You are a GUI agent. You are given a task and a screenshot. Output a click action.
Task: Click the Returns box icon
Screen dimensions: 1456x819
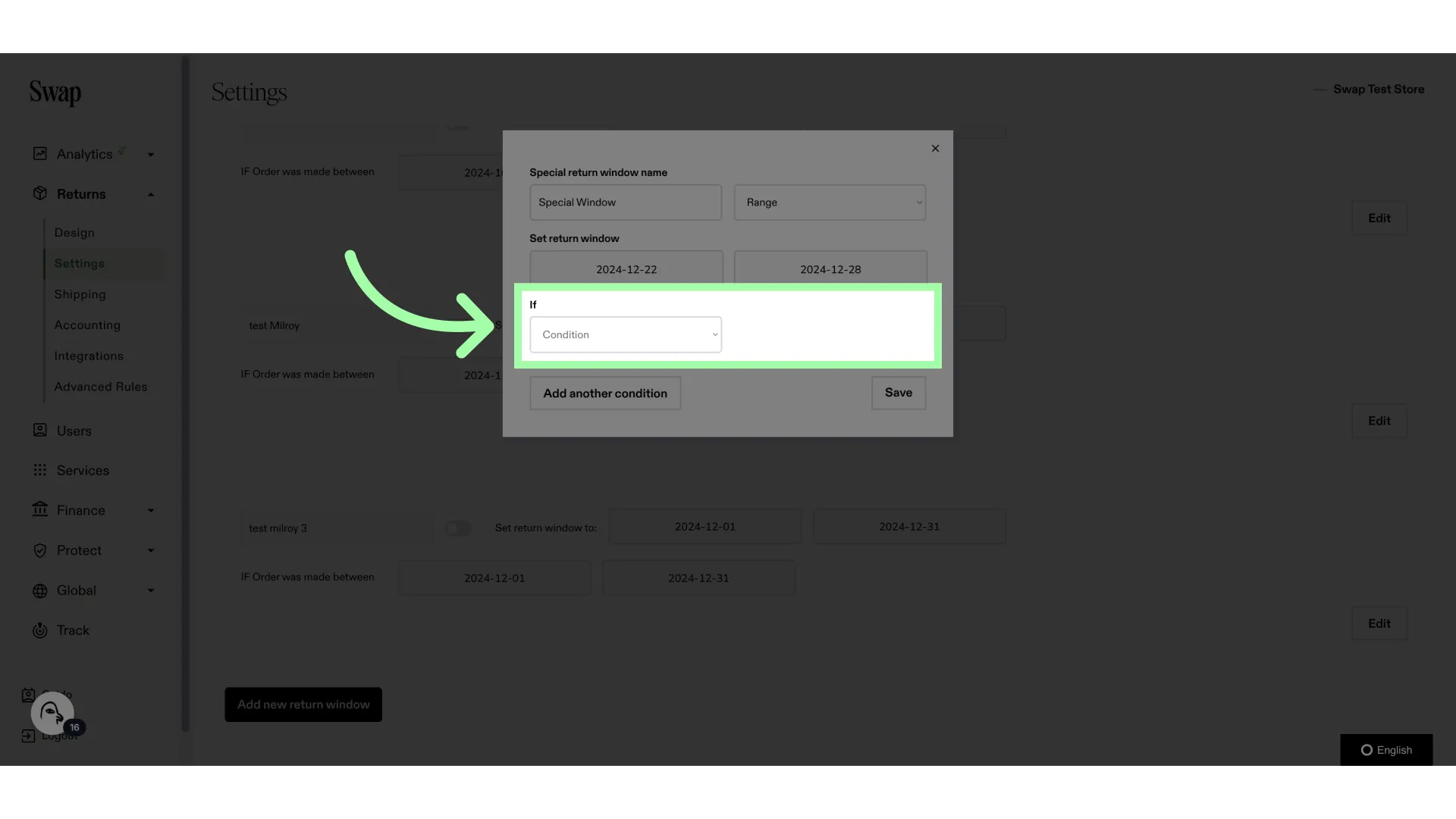pos(40,193)
